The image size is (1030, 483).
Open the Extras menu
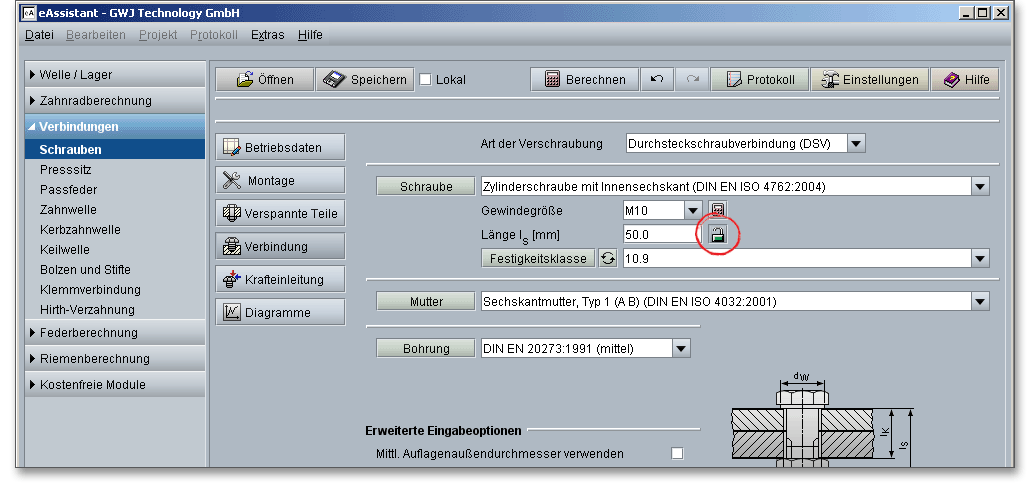[x=267, y=35]
